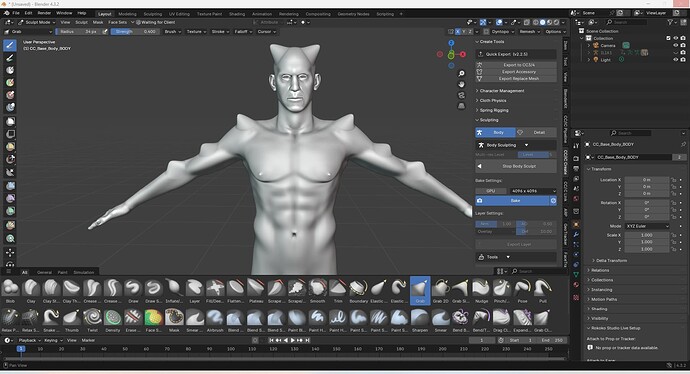Enable Dyntopo checkbox in header
690x374 pixels.
486,32
